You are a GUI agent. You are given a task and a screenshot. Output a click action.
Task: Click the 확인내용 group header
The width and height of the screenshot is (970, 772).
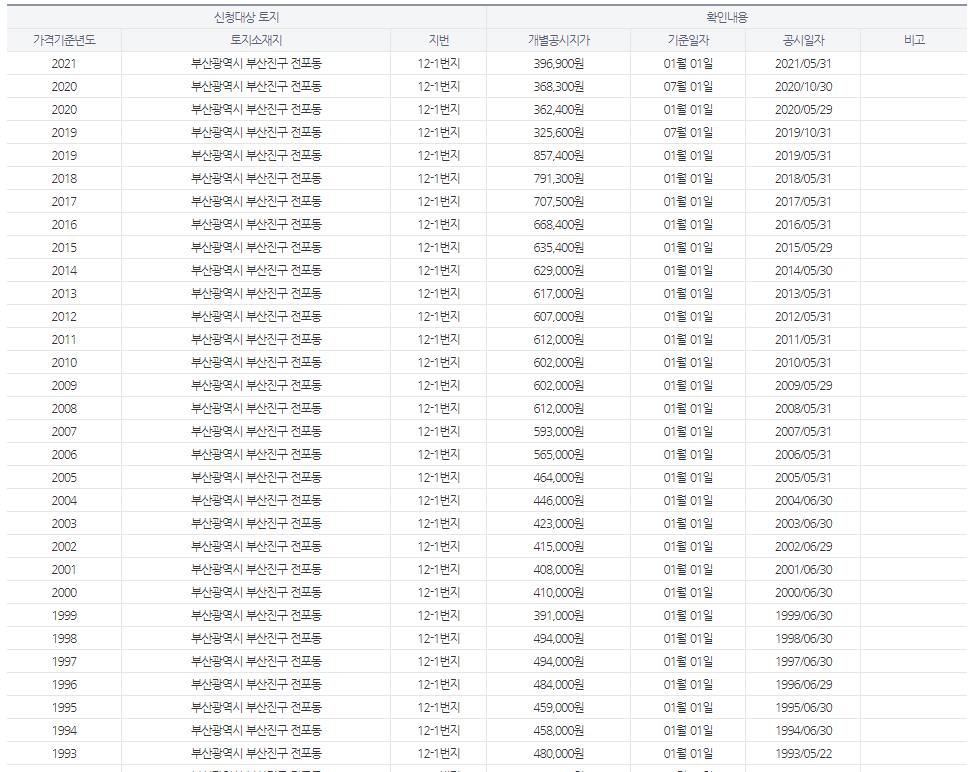click(x=727, y=17)
